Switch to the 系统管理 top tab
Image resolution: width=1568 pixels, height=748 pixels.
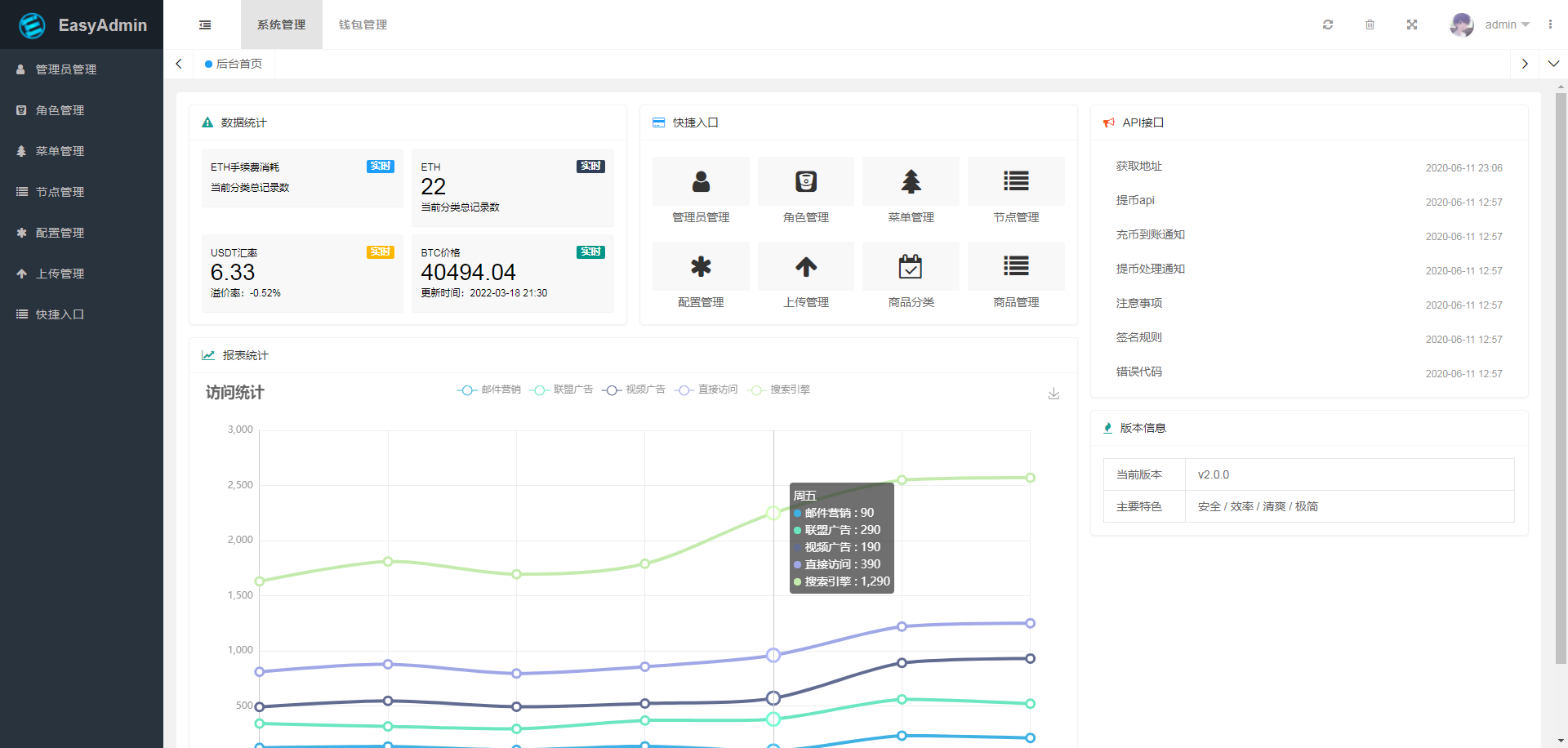click(282, 24)
